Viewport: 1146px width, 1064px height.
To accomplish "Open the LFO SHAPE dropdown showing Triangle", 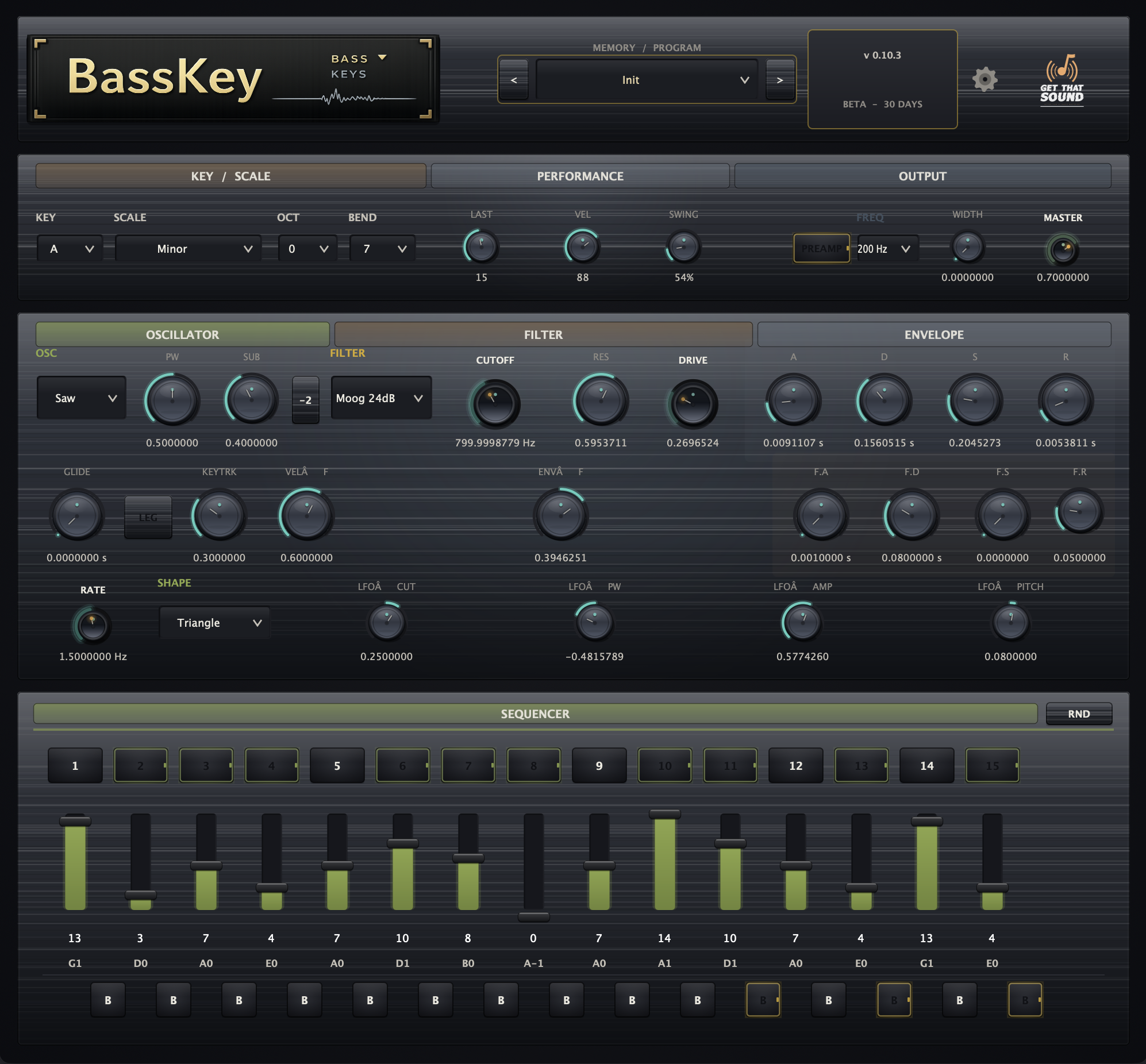I will [x=215, y=622].
